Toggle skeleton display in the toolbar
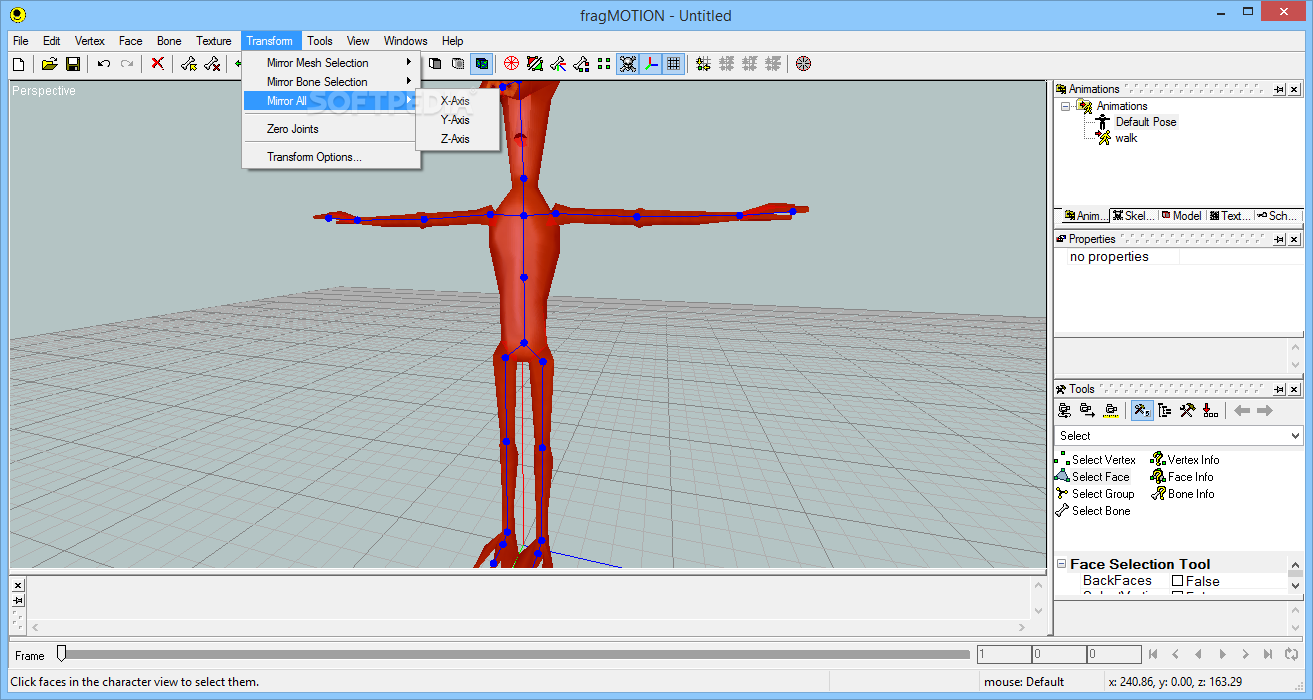The image size is (1313, 700). 627,64
